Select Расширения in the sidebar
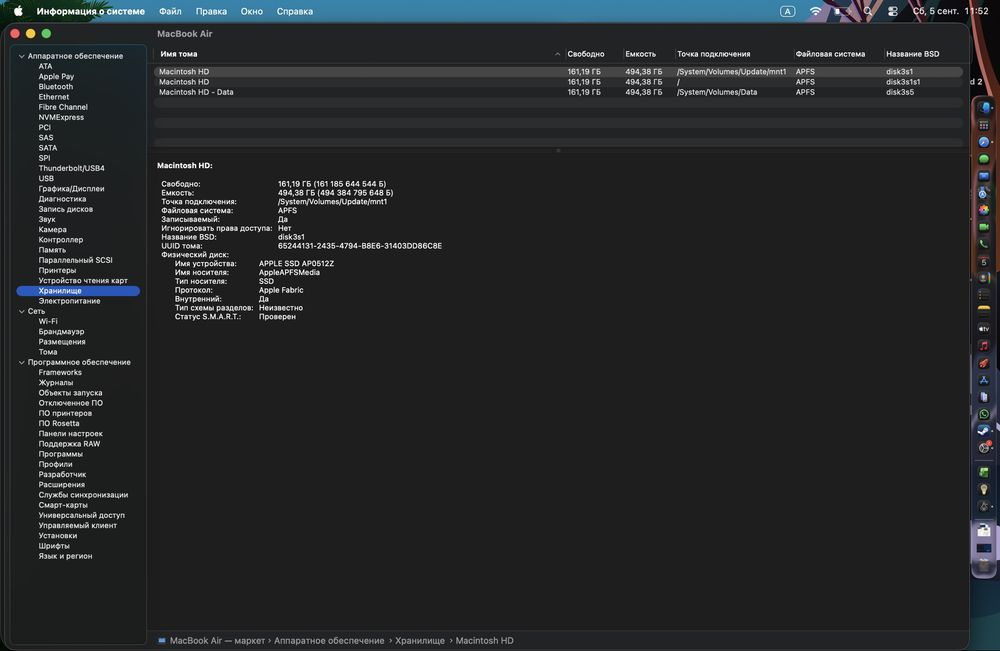Screen dimensions: 1000x651 coord(61,485)
